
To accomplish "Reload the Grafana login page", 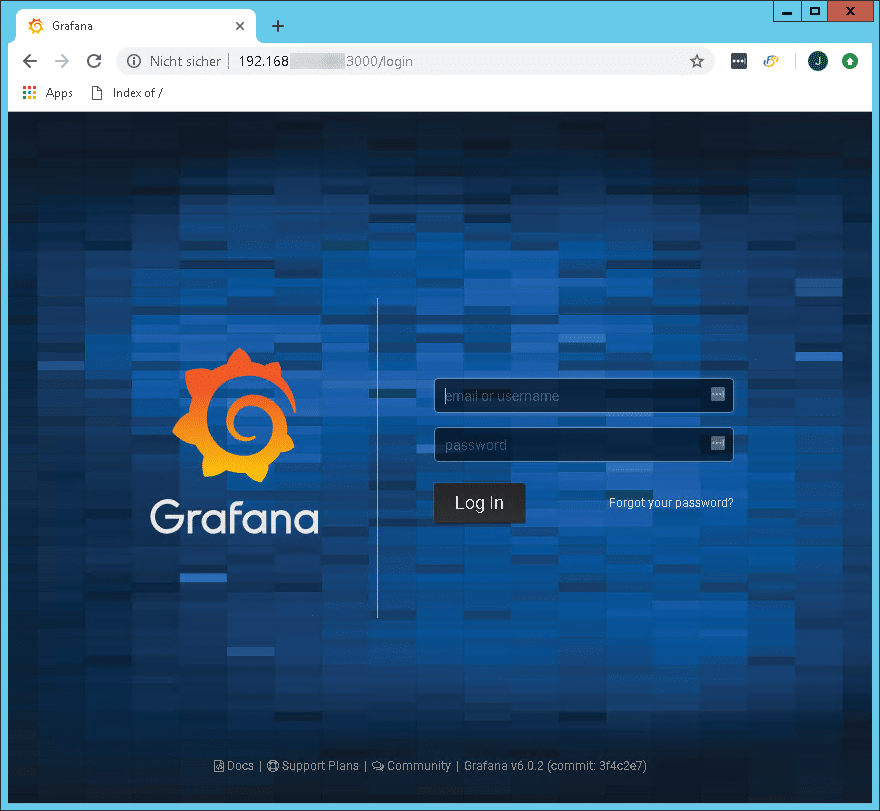I will pos(94,61).
